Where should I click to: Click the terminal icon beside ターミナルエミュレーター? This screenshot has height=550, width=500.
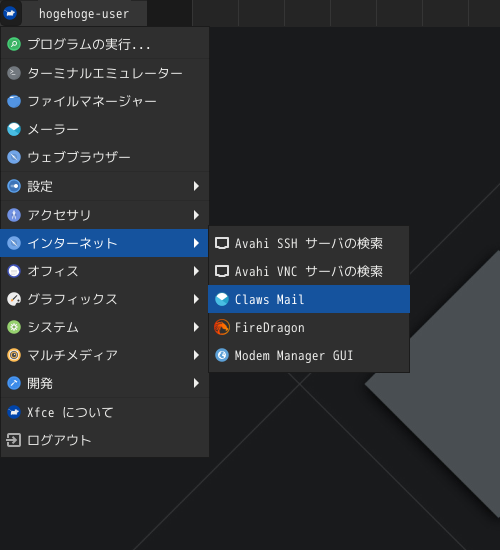coord(14,73)
